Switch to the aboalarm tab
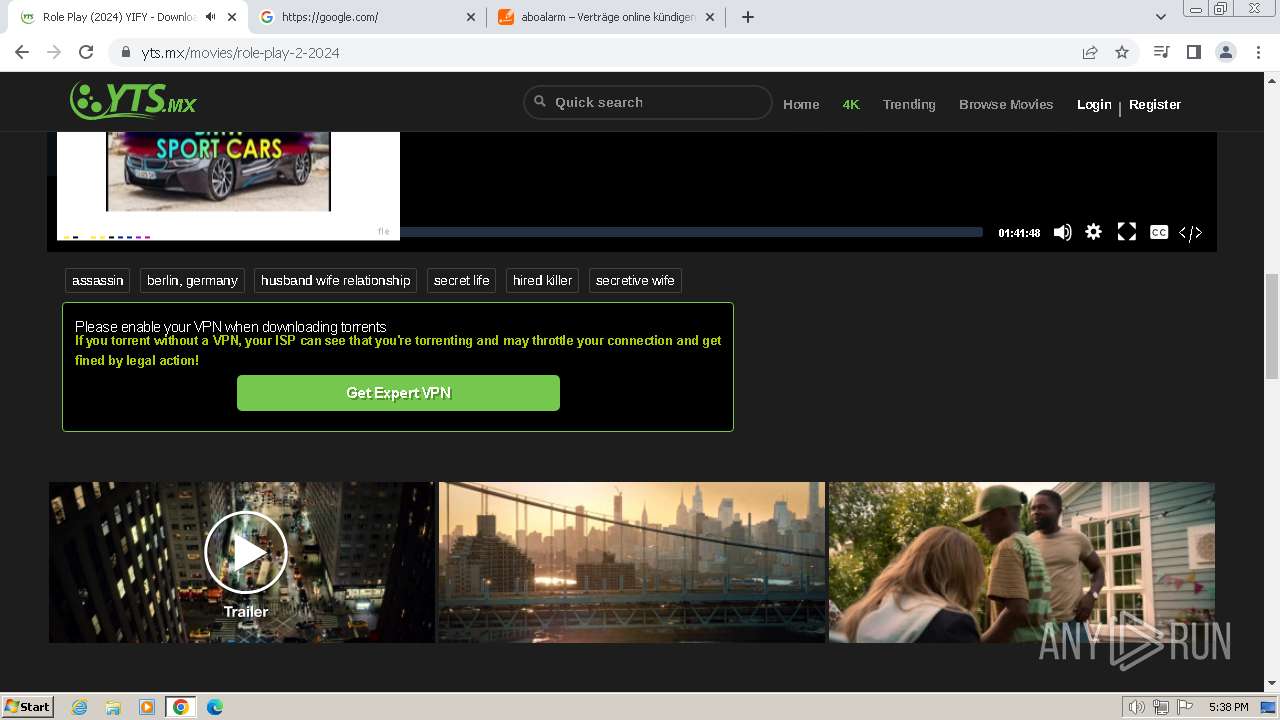The width and height of the screenshot is (1280, 720). pyautogui.click(x=607, y=17)
